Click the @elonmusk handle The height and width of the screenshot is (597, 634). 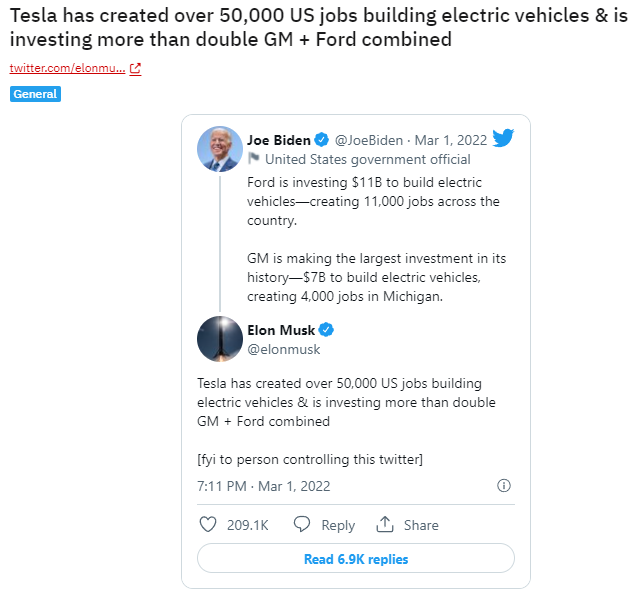(284, 350)
